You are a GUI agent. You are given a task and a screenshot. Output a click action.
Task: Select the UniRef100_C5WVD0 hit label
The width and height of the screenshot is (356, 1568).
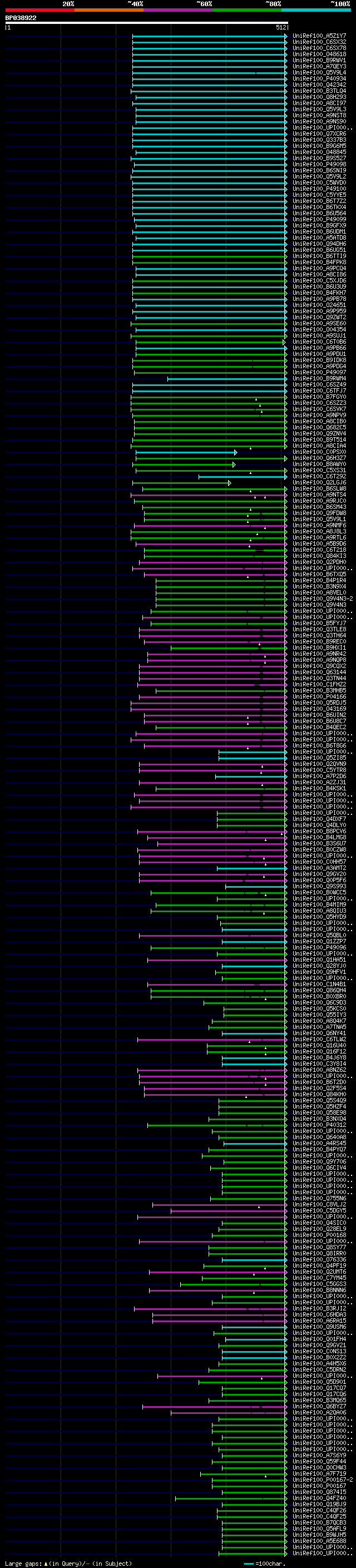[319, 182]
